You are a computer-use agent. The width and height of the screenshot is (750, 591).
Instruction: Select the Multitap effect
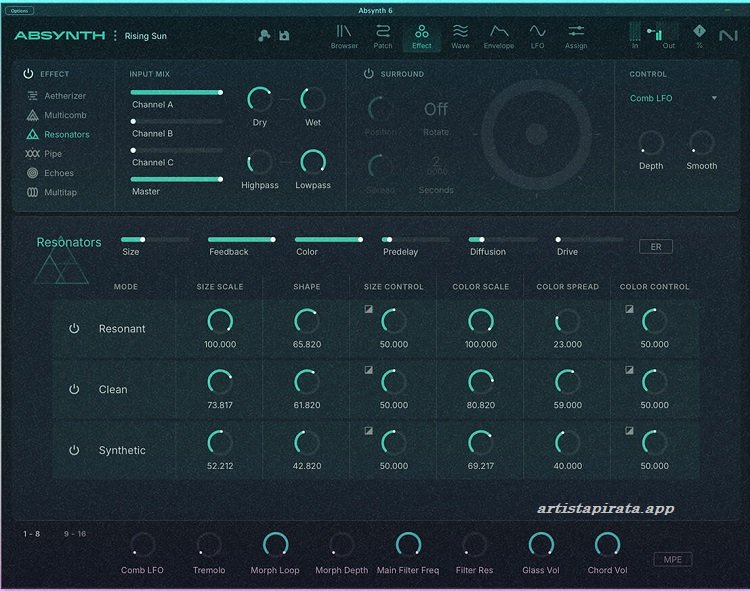click(x=51, y=192)
